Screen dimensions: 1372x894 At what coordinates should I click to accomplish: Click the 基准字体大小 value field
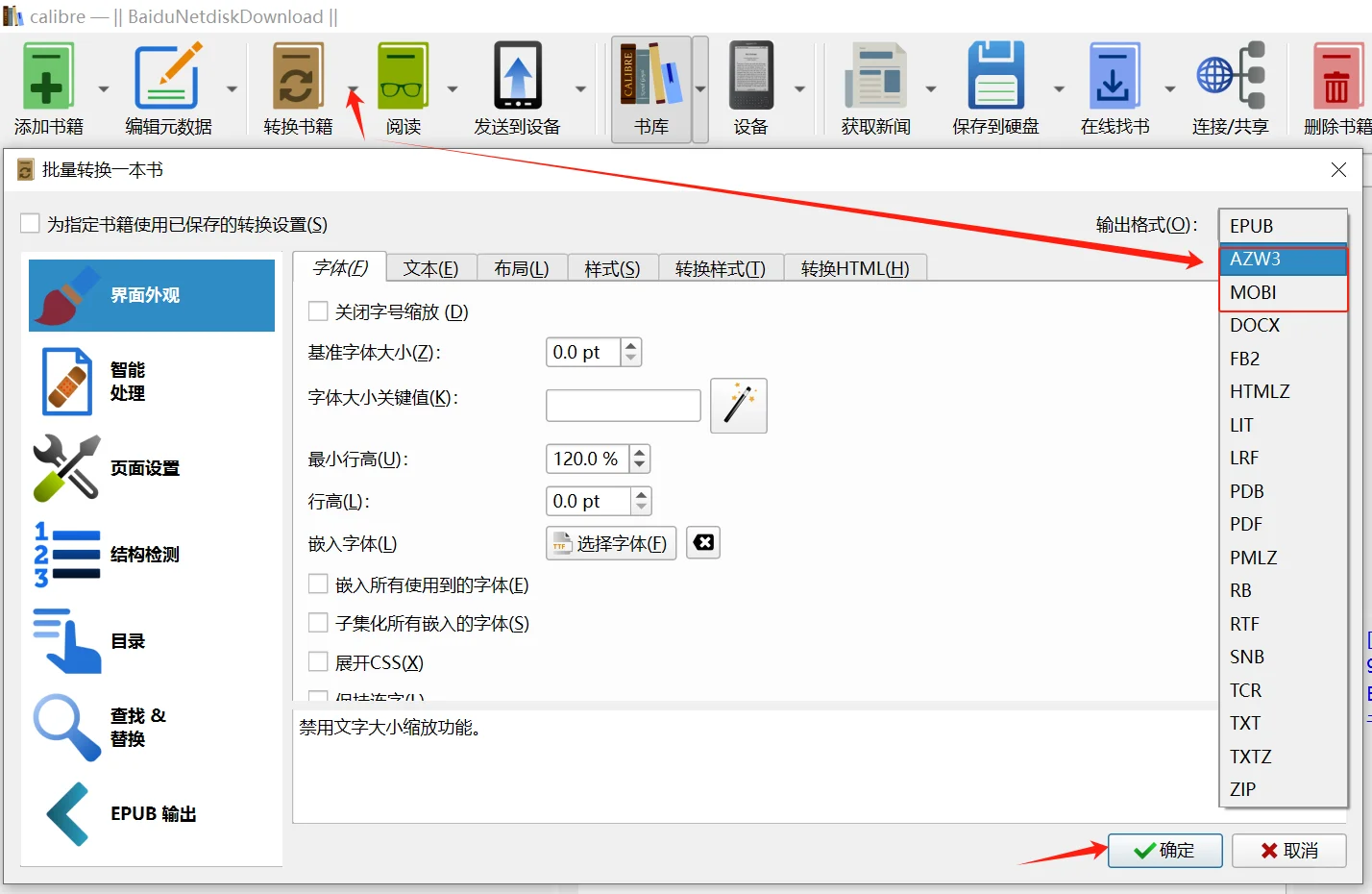click(x=583, y=353)
